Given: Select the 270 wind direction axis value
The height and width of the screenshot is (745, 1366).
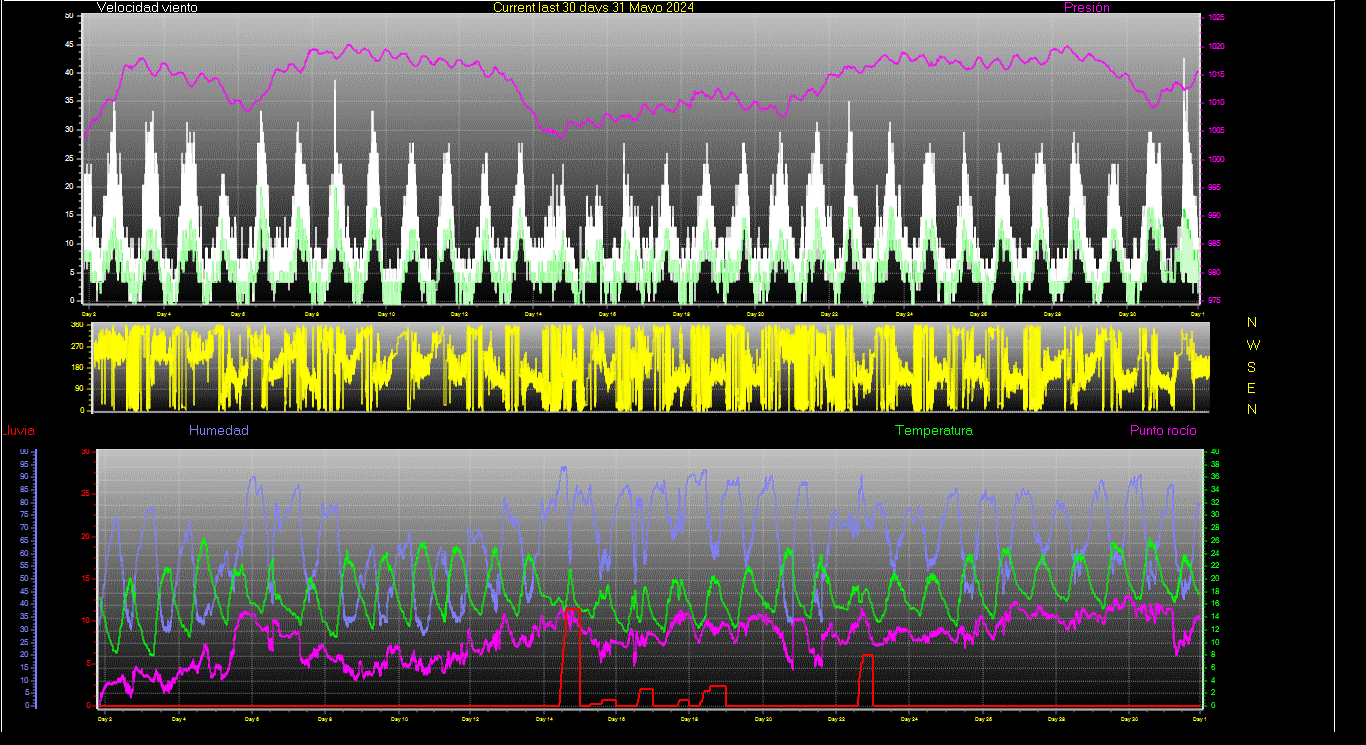Looking at the screenshot, I should [76, 346].
